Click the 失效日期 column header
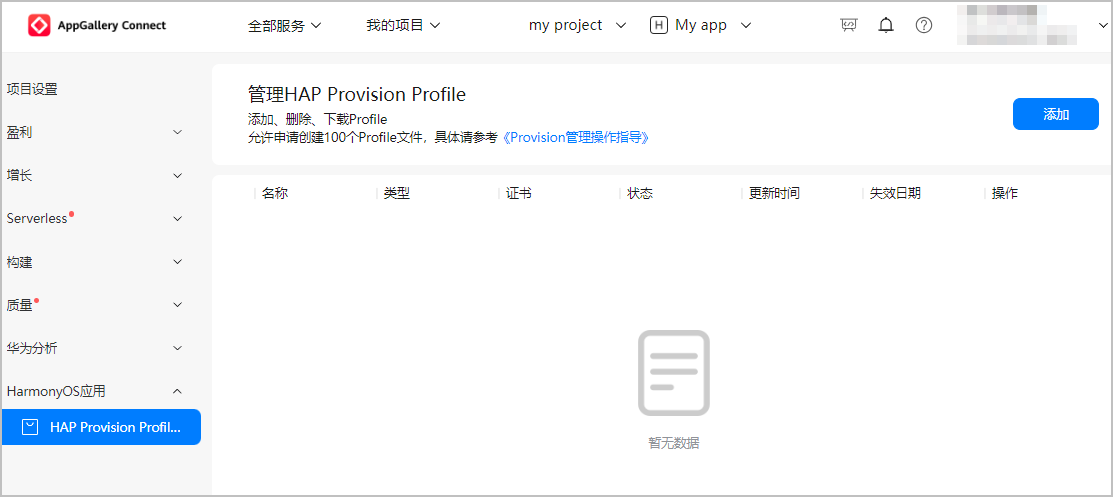The width and height of the screenshot is (1113, 497). [x=896, y=193]
